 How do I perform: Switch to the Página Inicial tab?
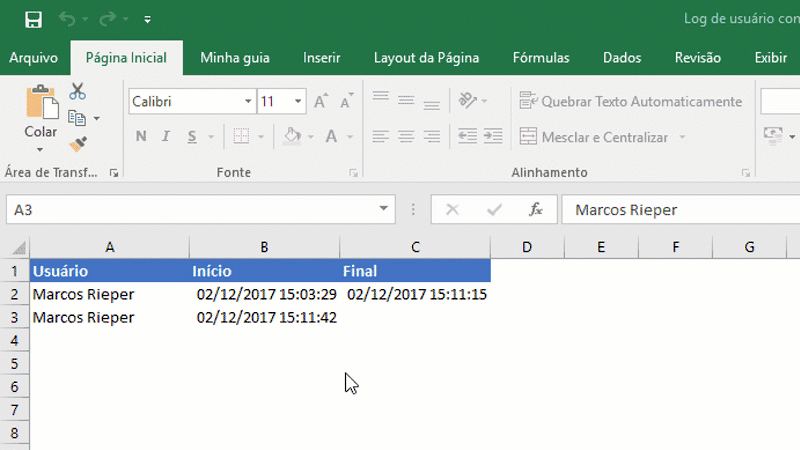126,58
